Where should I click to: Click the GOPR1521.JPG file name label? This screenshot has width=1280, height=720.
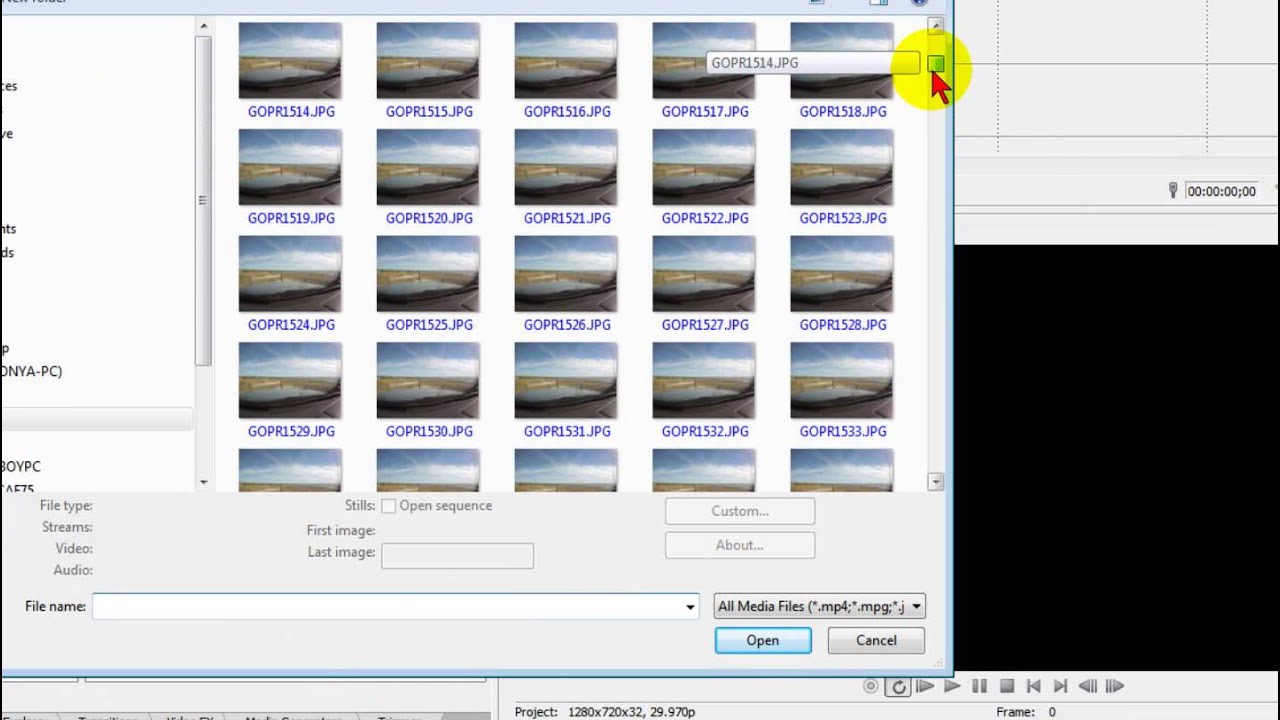(x=567, y=218)
